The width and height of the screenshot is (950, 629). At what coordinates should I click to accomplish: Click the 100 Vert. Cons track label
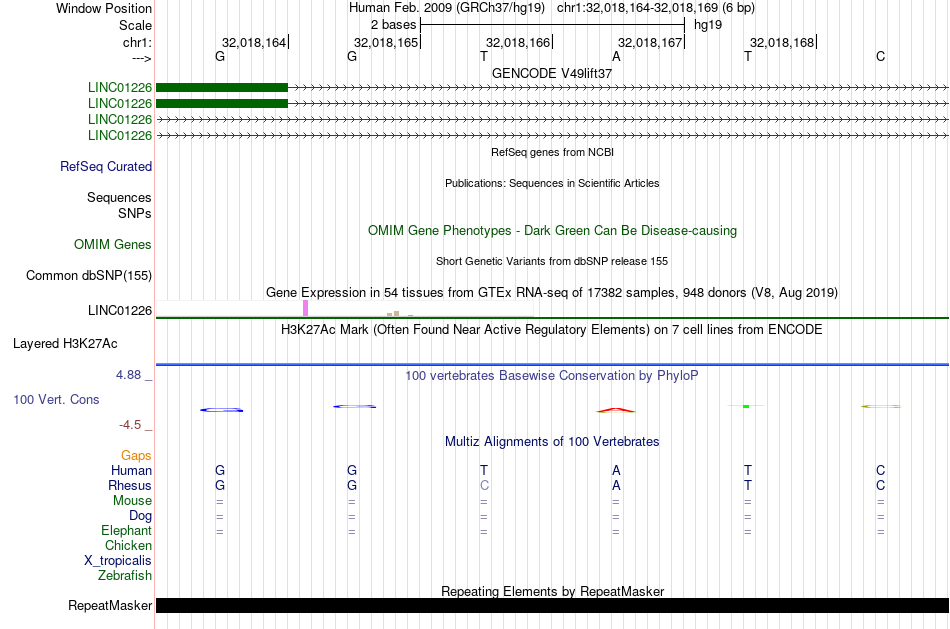click(56, 399)
